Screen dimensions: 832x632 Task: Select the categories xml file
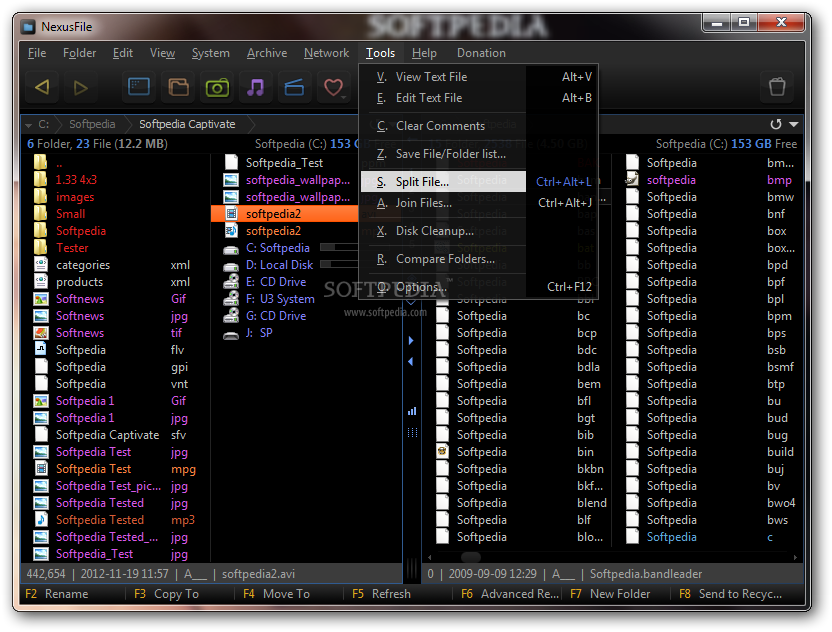point(112,265)
